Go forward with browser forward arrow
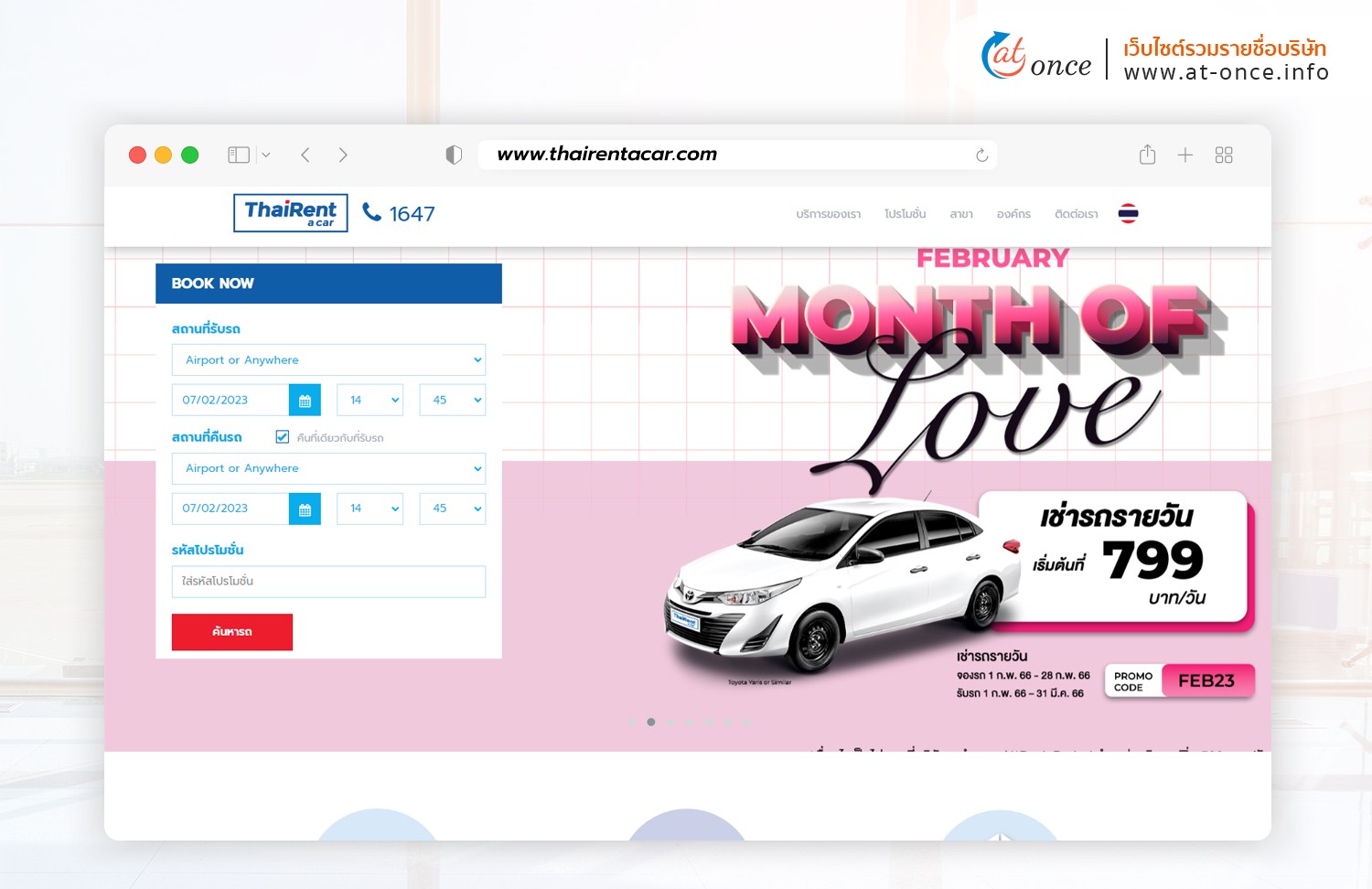This screenshot has height=889, width=1372. (x=343, y=155)
